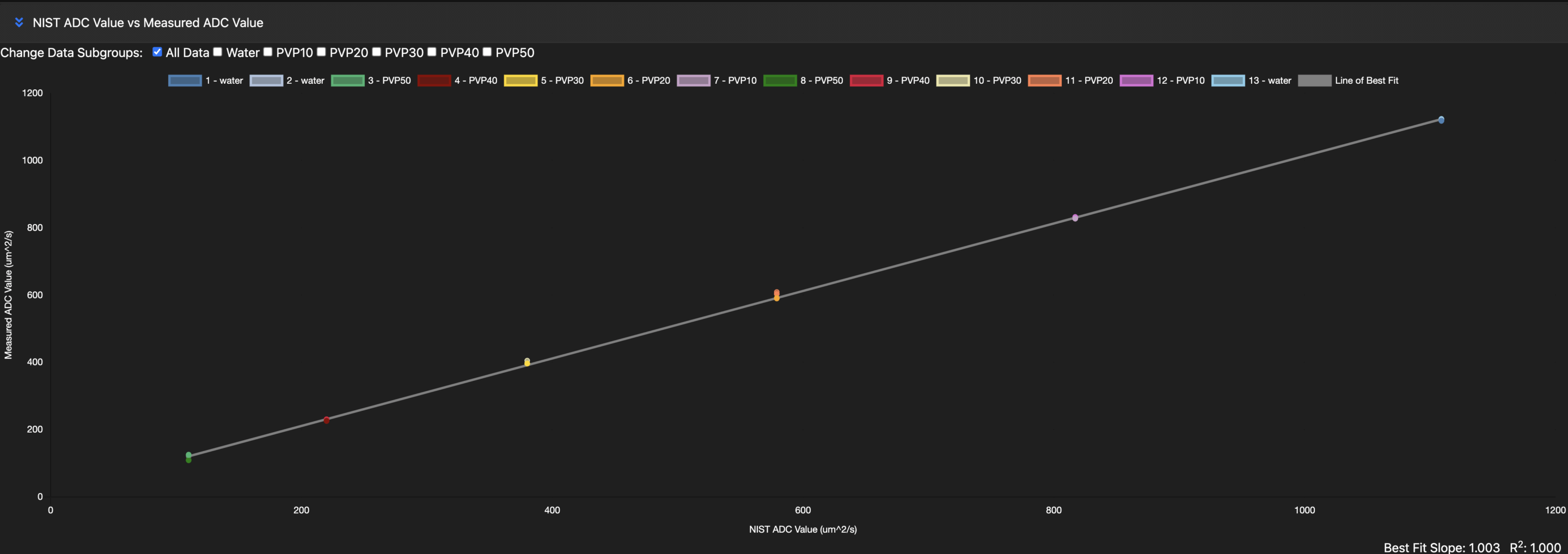Hide the 9 - PVP40 series in legend
Screen dimensions: 1568x554
point(866,81)
